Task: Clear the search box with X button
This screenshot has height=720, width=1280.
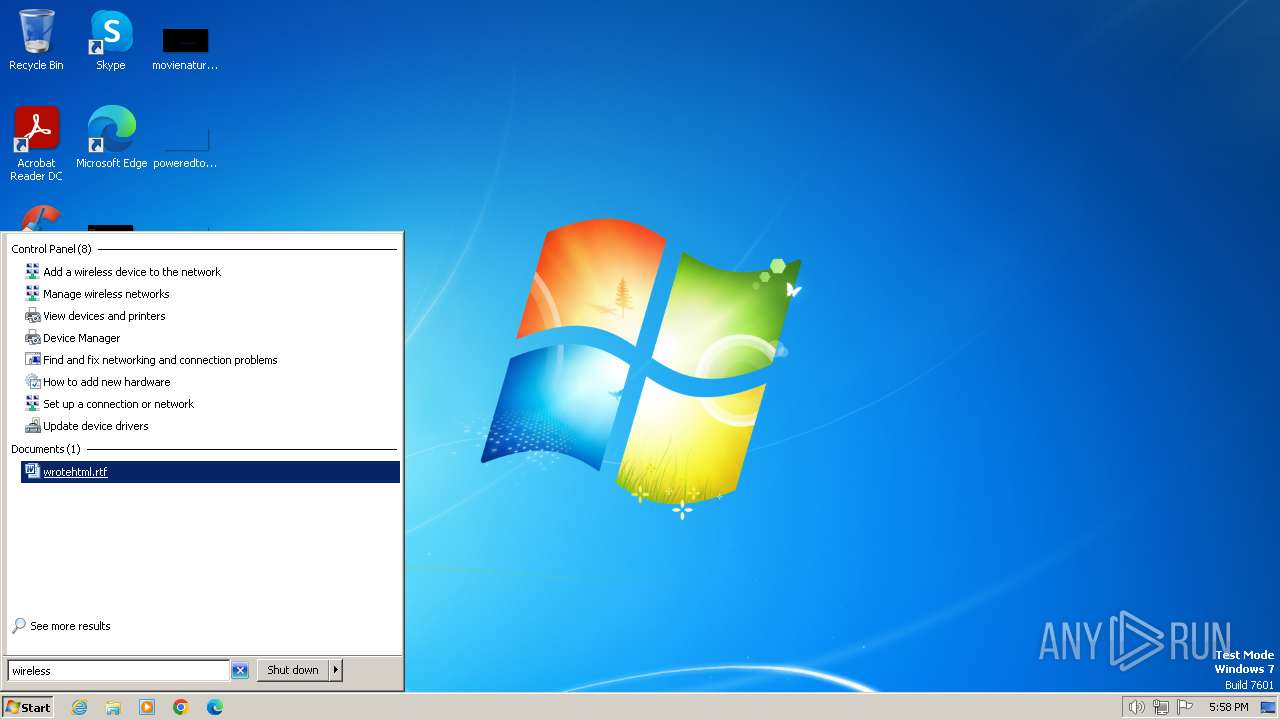Action: click(x=240, y=671)
